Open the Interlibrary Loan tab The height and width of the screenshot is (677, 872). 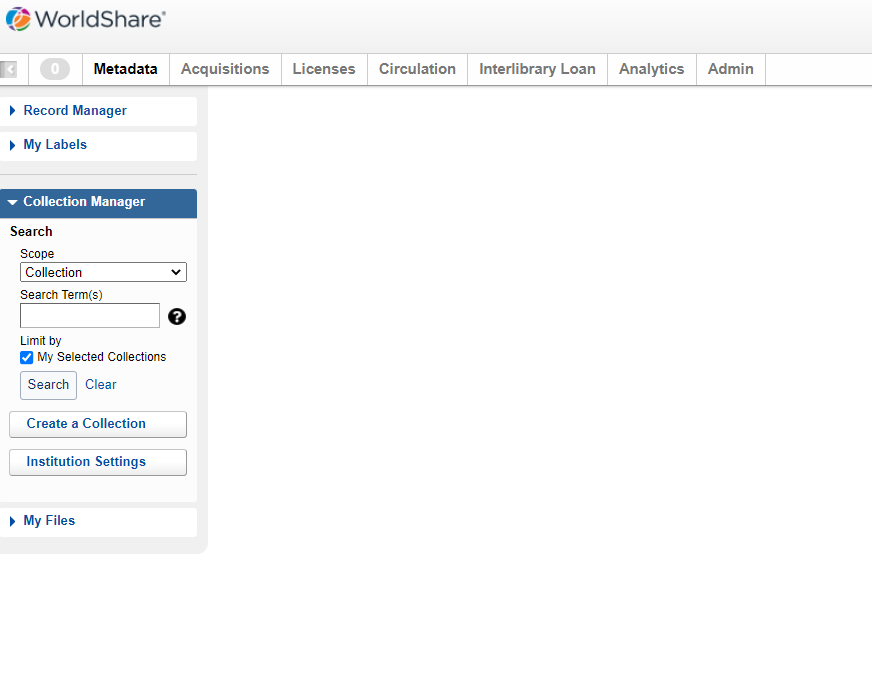click(537, 69)
